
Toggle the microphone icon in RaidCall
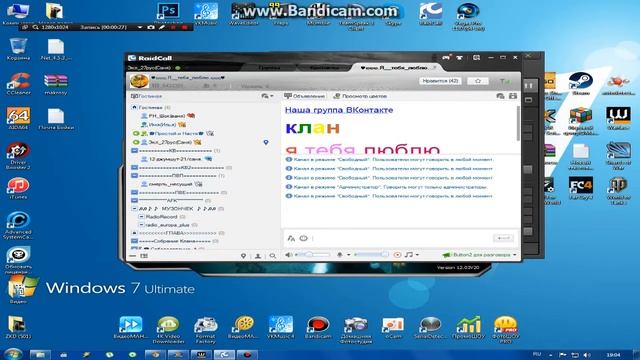(340, 255)
